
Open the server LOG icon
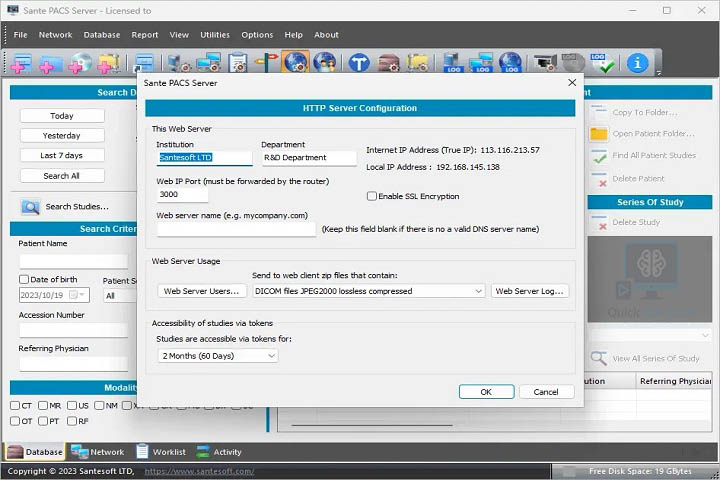tap(453, 63)
